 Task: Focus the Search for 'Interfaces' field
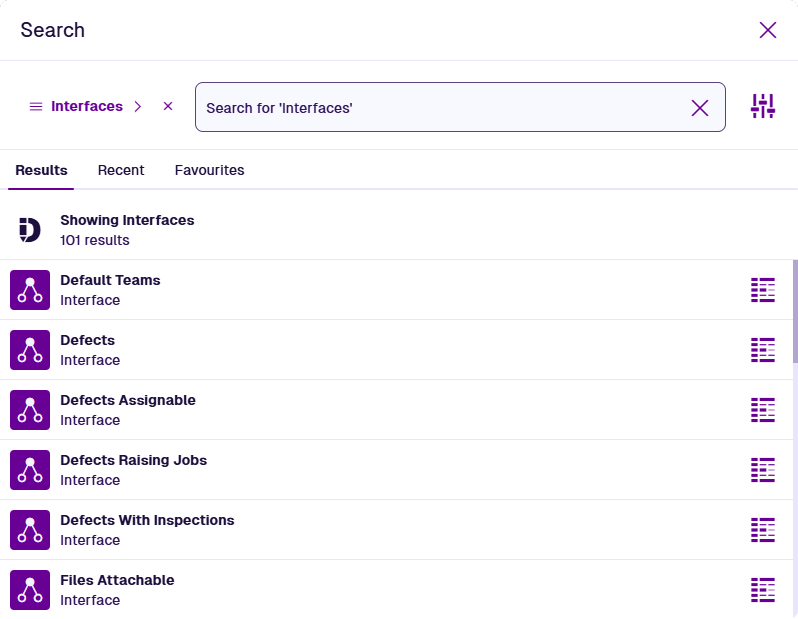(x=440, y=108)
